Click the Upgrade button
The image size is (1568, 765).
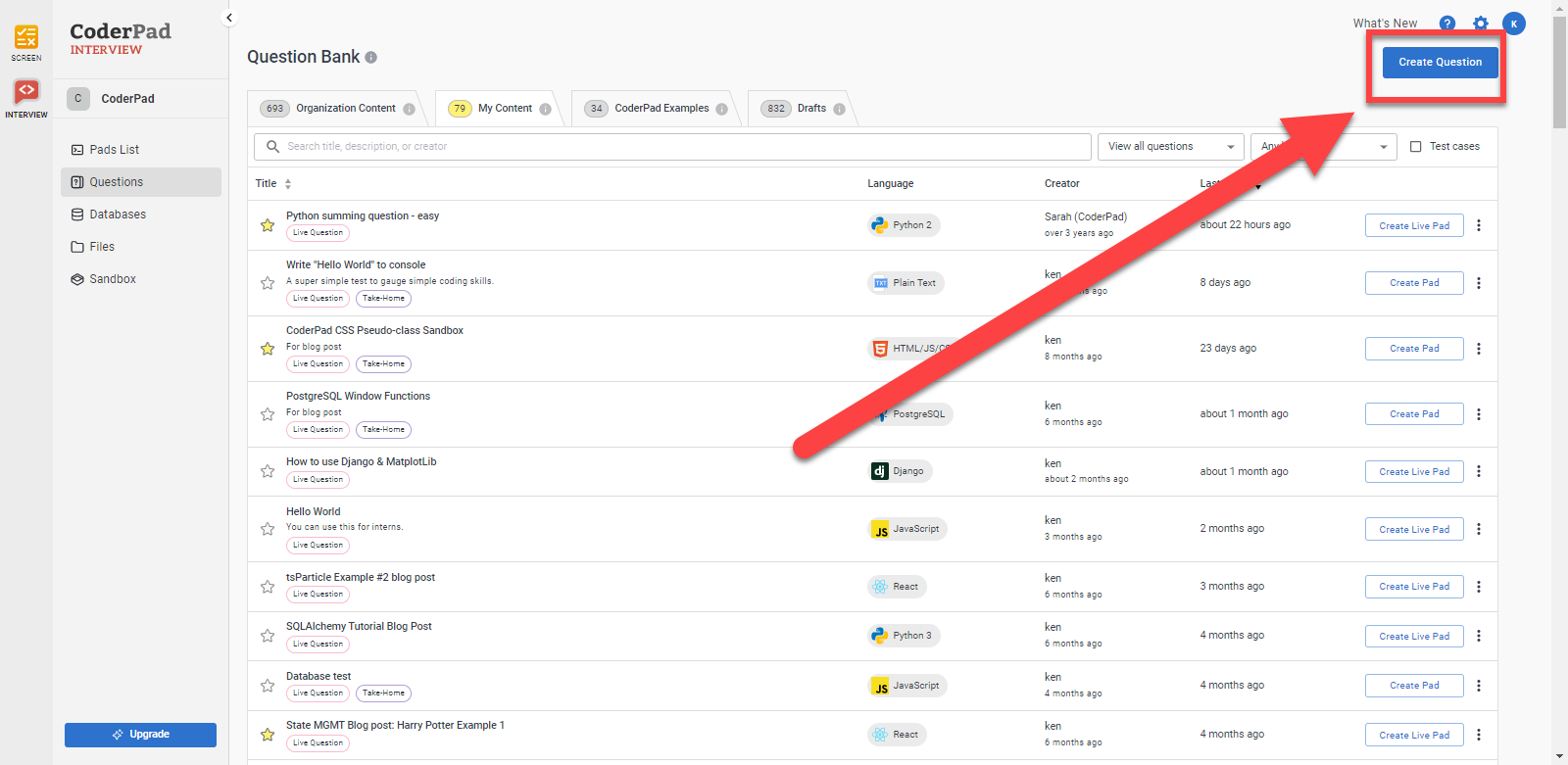(140, 735)
